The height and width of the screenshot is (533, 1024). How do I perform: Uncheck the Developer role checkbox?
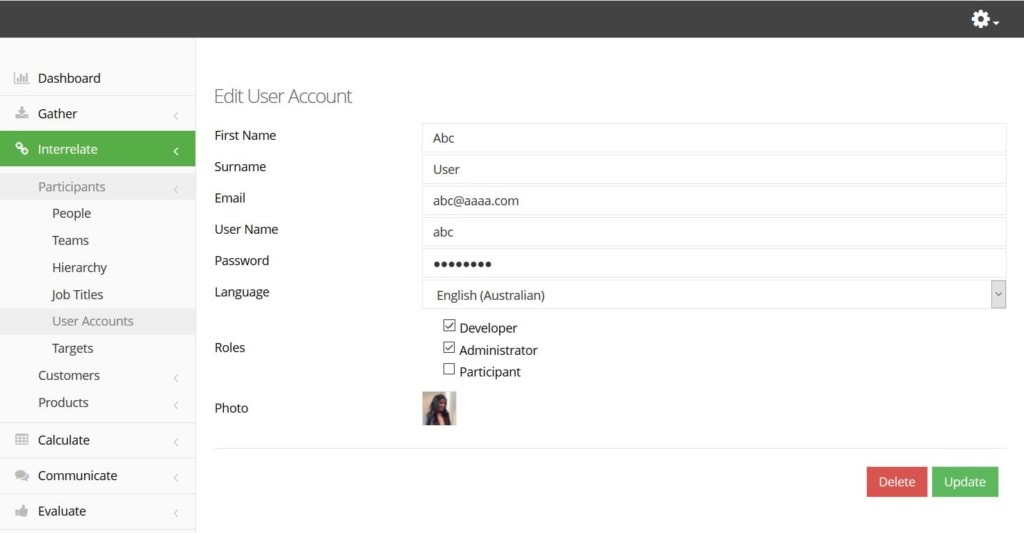pos(449,325)
